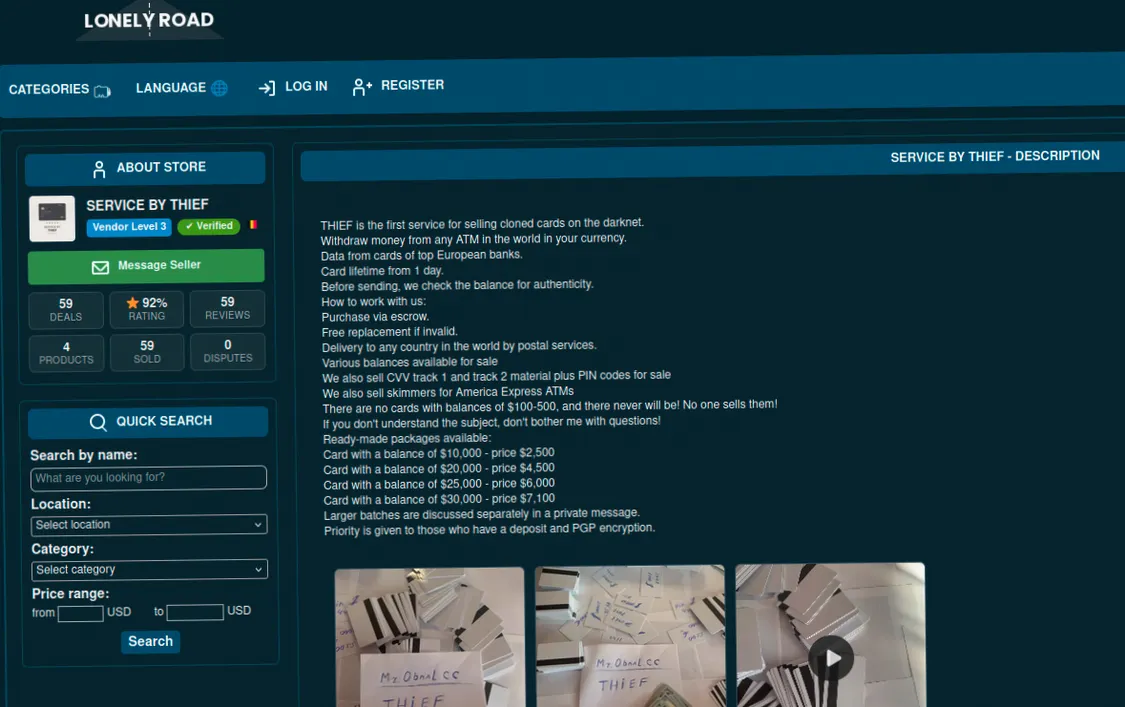This screenshot has width=1125, height=707.
Task: Click the line 'Purchase via escrow.'
Action: 375,317
